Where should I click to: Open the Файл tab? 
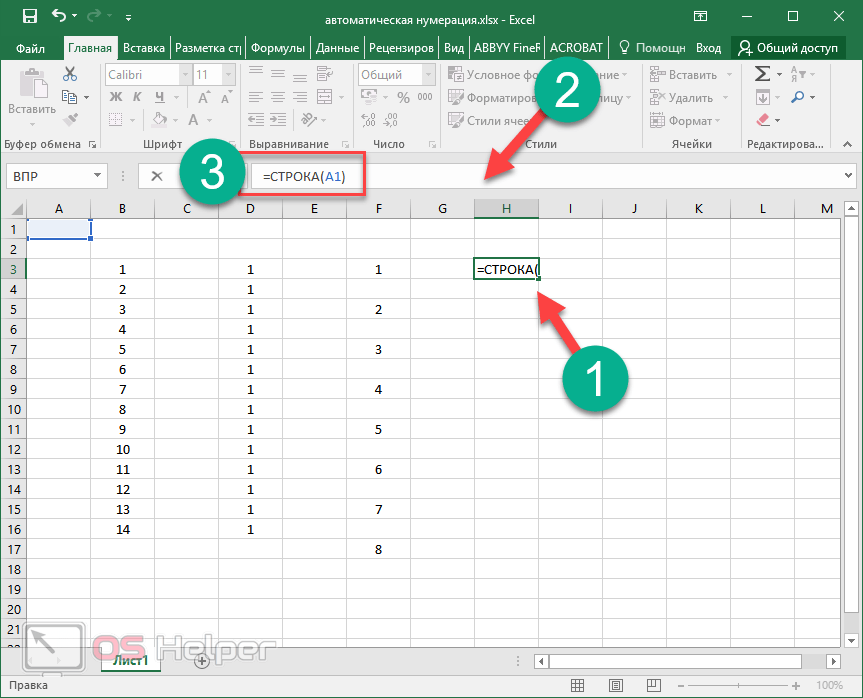pos(30,48)
